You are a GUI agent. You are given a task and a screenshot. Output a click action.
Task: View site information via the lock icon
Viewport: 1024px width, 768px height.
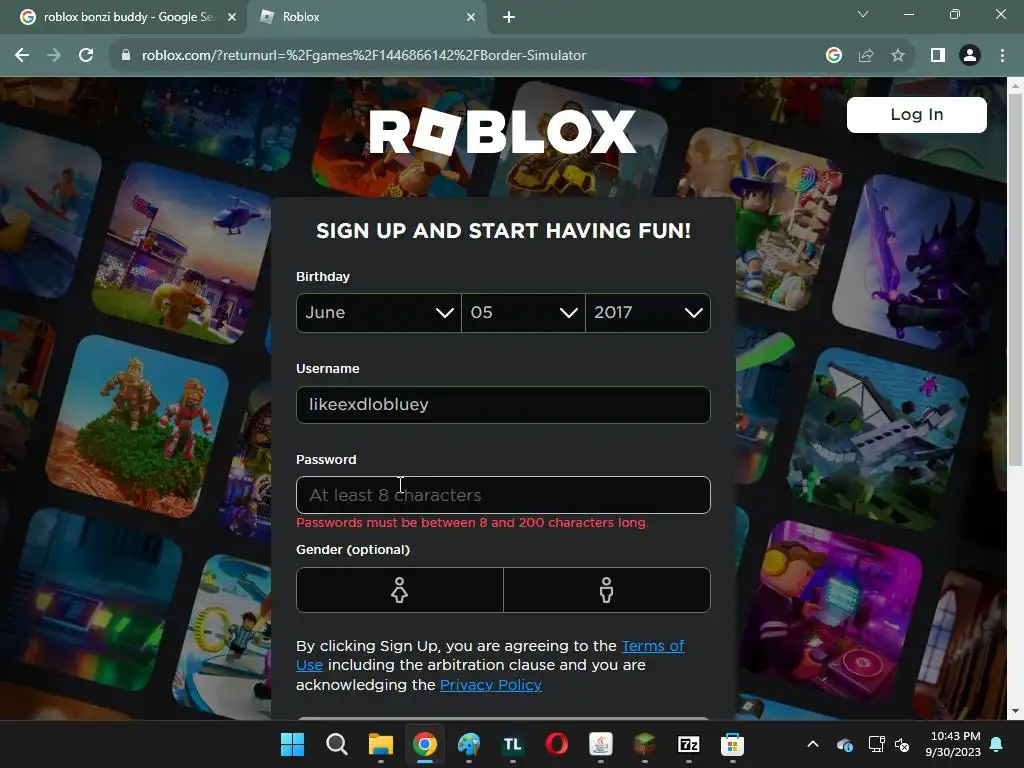126,56
